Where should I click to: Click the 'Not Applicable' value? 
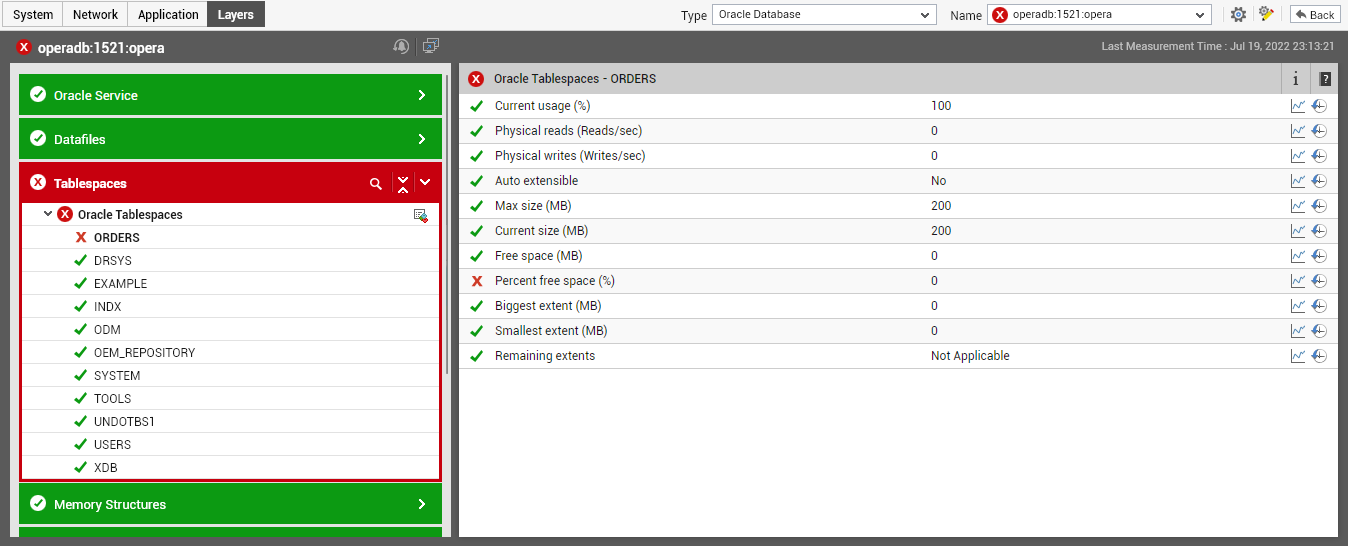(x=970, y=356)
